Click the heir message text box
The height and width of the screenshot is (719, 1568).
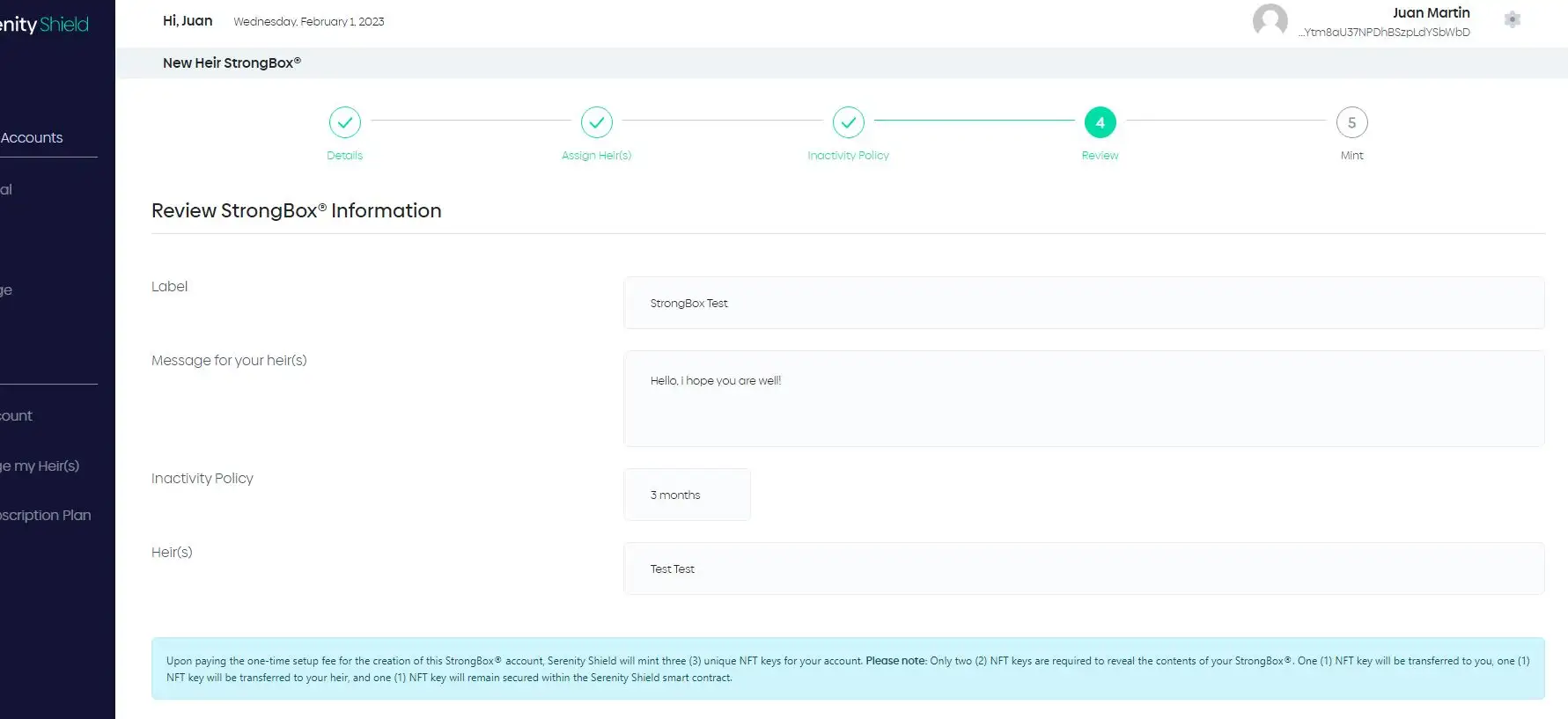click(1083, 399)
